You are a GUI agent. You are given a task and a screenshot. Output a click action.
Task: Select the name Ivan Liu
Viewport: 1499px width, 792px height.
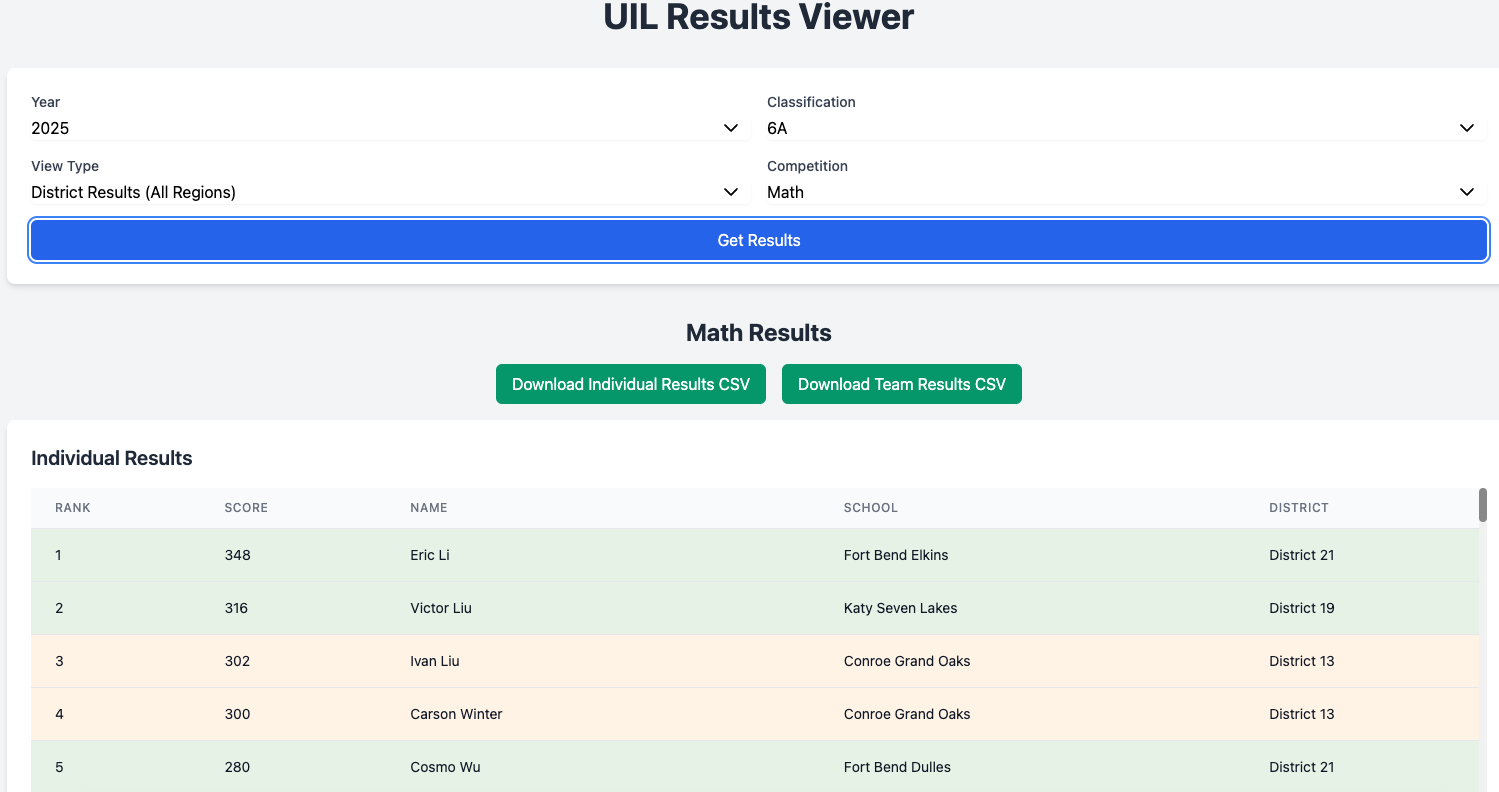click(x=435, y=661)
